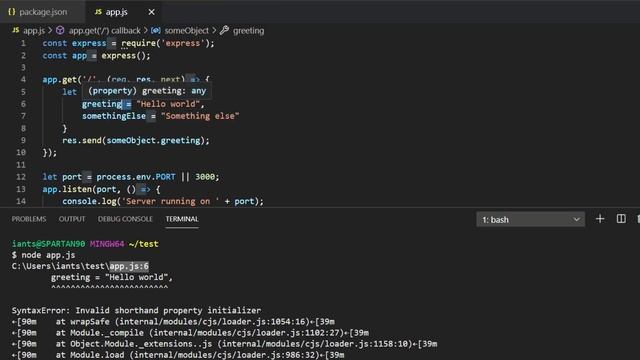Create a new terminal with plus icon
Image resolution: width=640 pixels, height=360 pixels.
(x=600, y=219)
